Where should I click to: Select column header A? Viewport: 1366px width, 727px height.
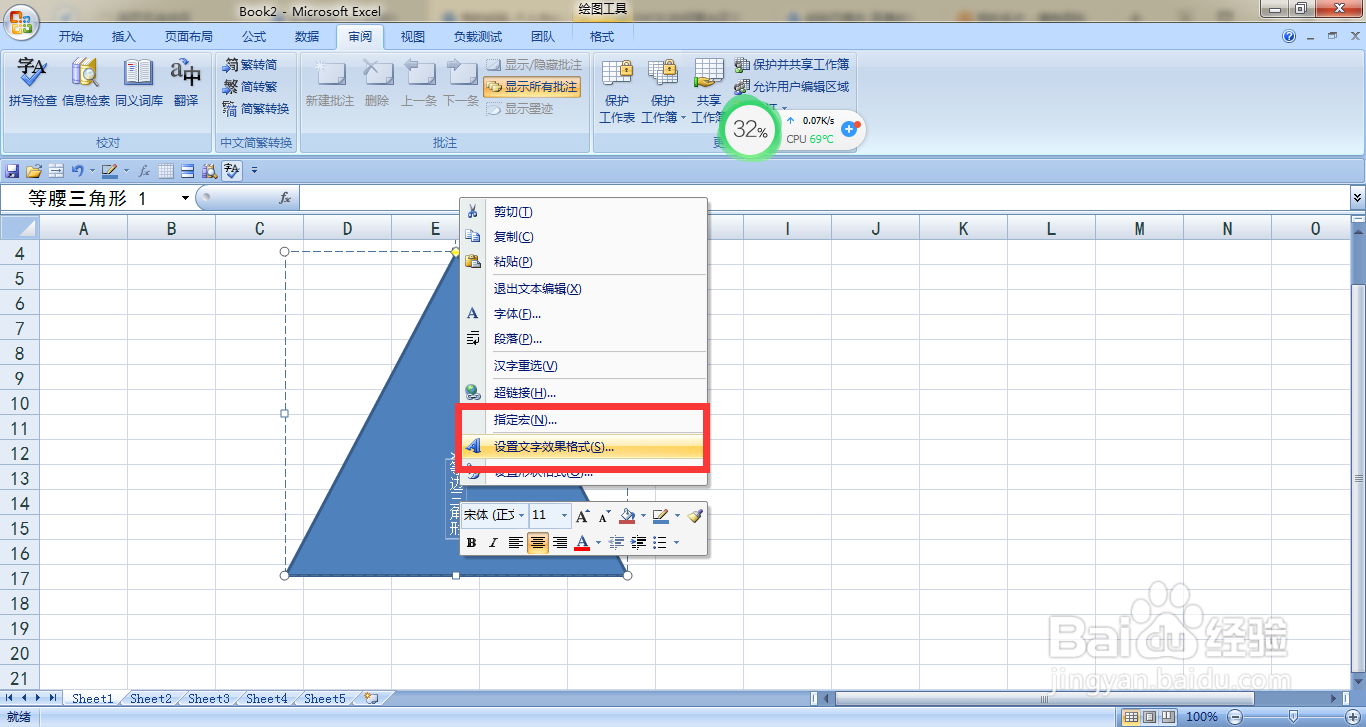pos(84,229)
